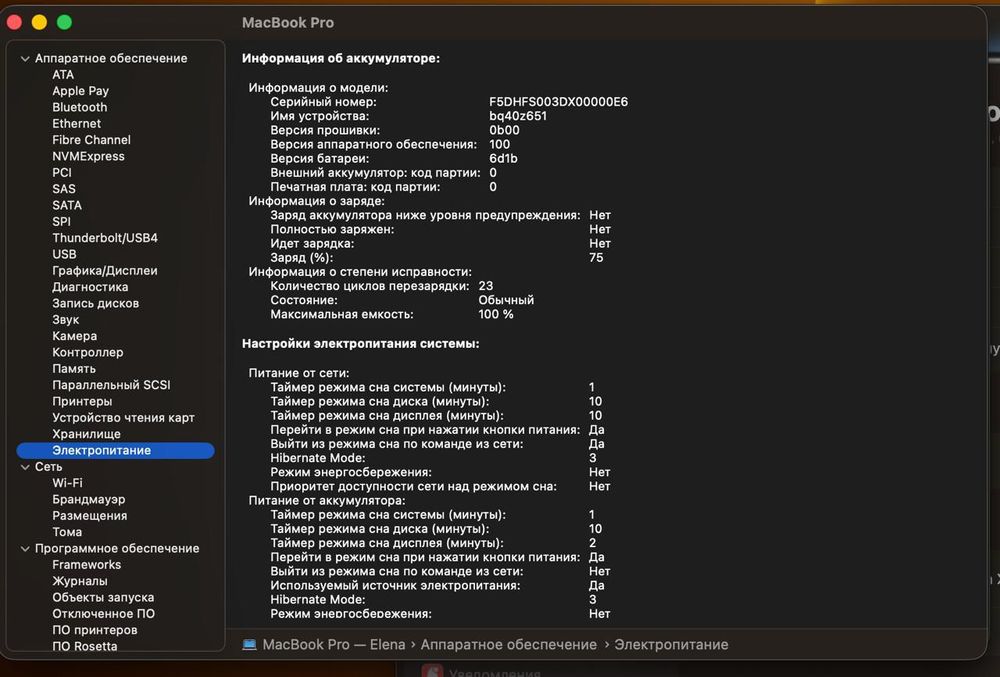Select NVMExpress in the sidebar

tap(88, 156)
